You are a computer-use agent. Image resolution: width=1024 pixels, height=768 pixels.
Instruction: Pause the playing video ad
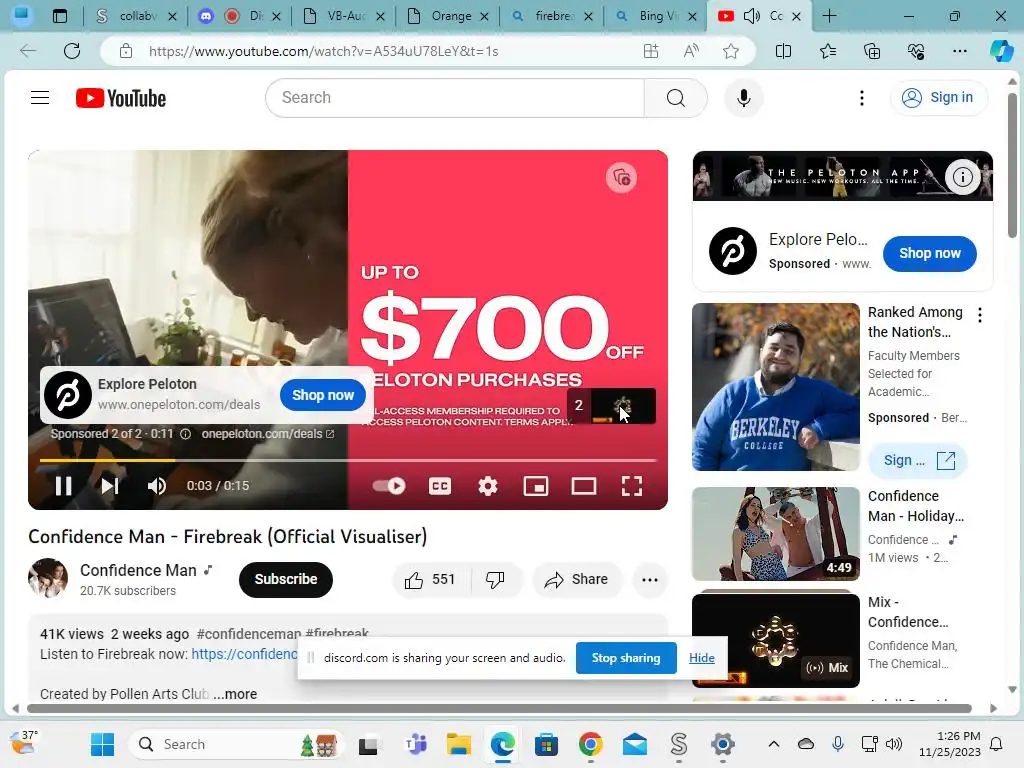[63, 486]
